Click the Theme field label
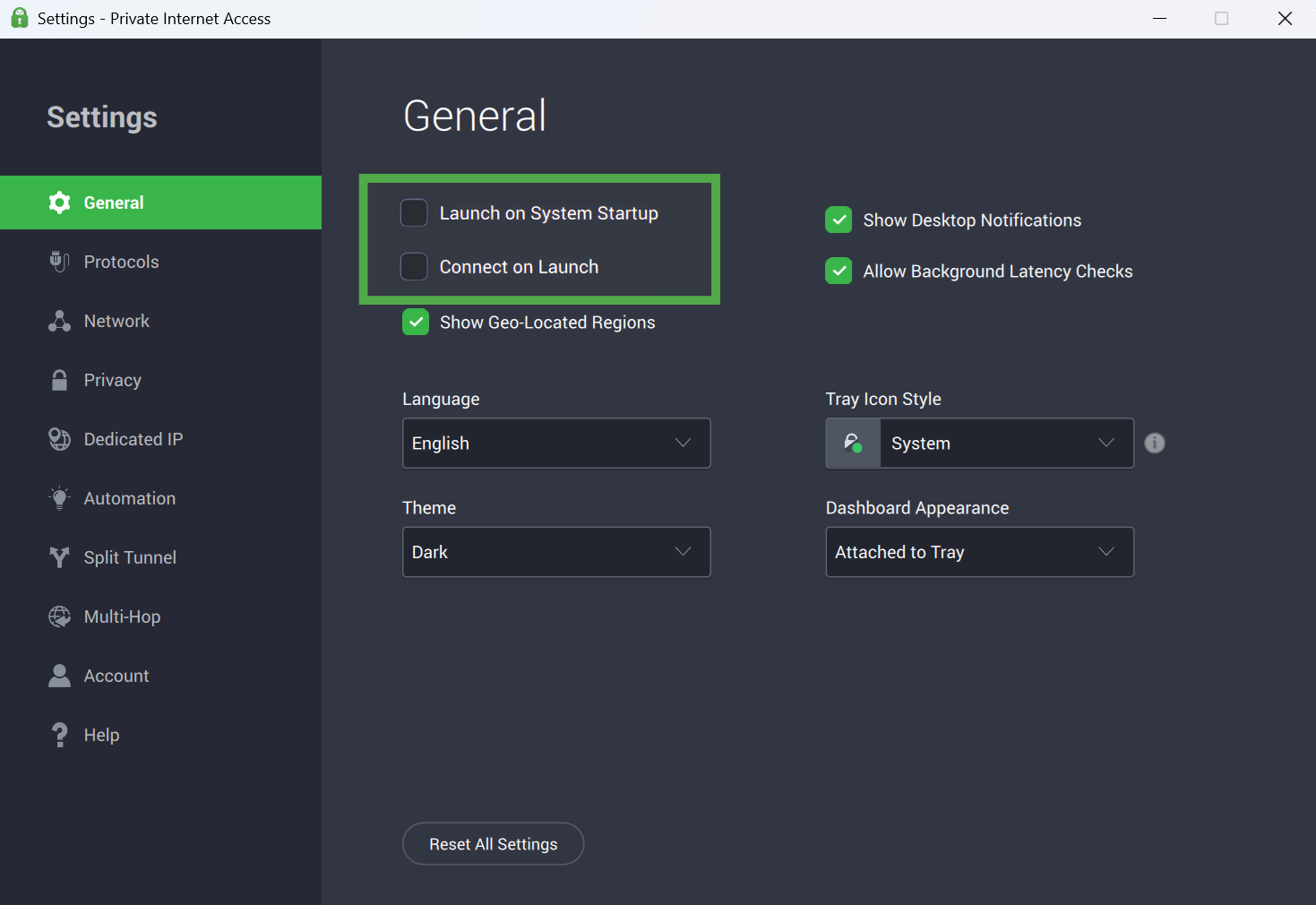 (429, 508)
